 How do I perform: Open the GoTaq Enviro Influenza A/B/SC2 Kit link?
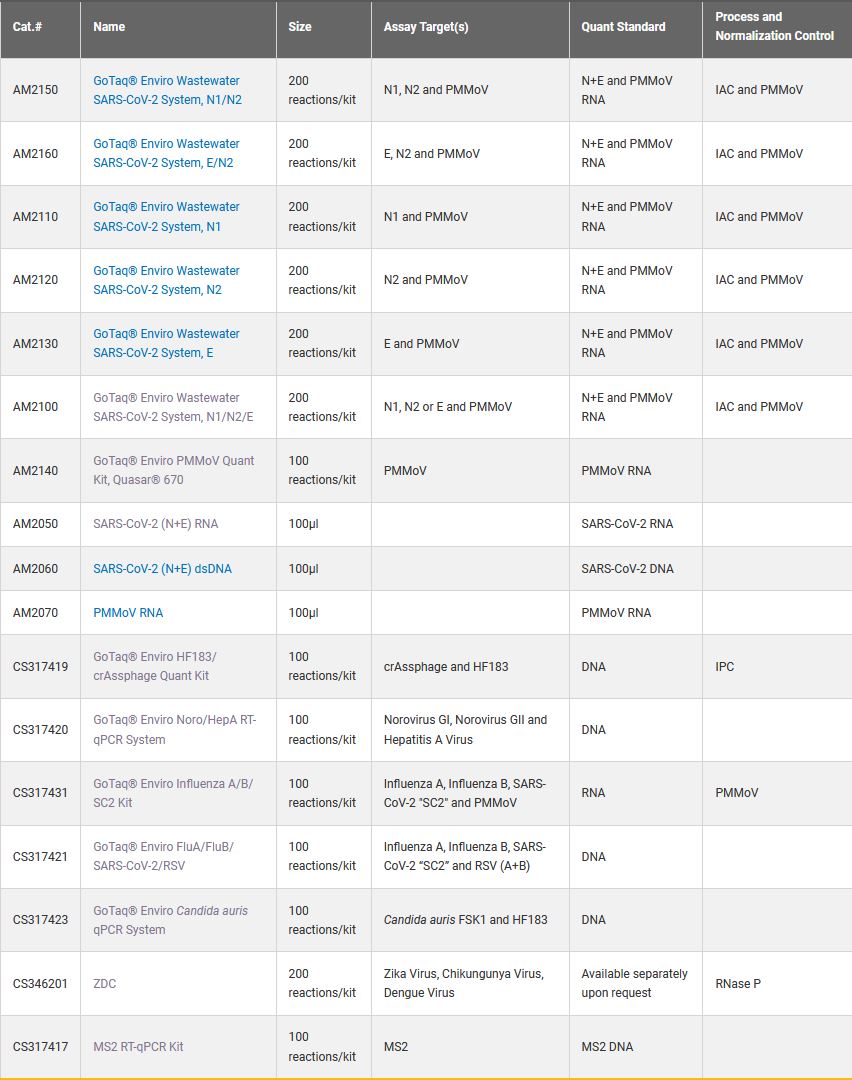coord(172,793)
